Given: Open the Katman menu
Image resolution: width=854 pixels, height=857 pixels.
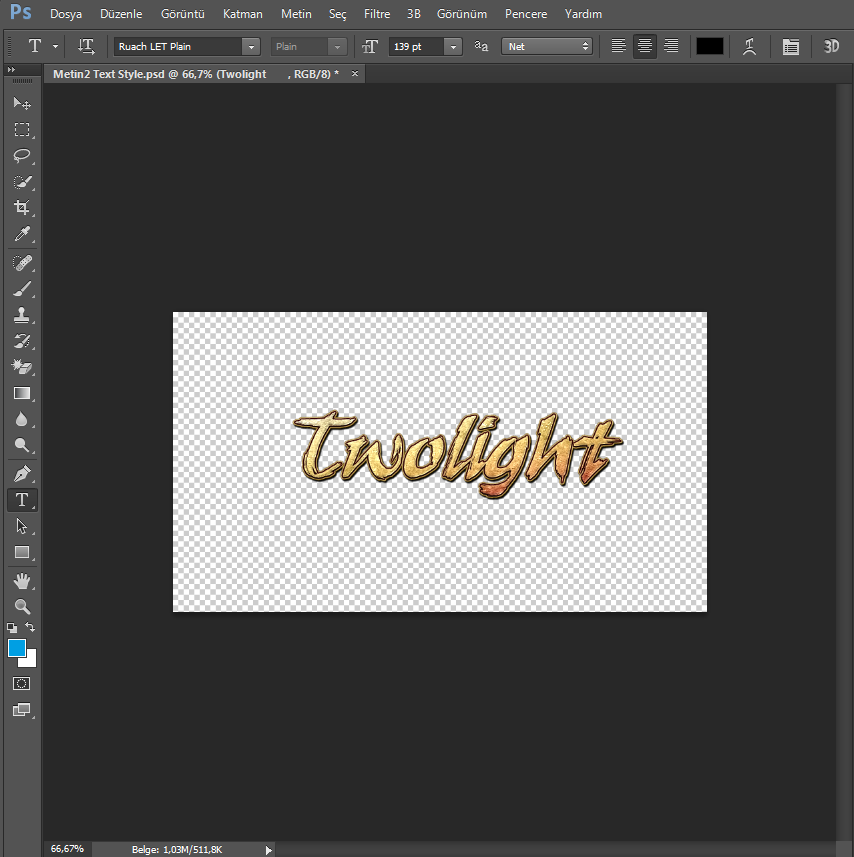Looking at the screenshot, I should pyautogui.click(x=243, y=14).
